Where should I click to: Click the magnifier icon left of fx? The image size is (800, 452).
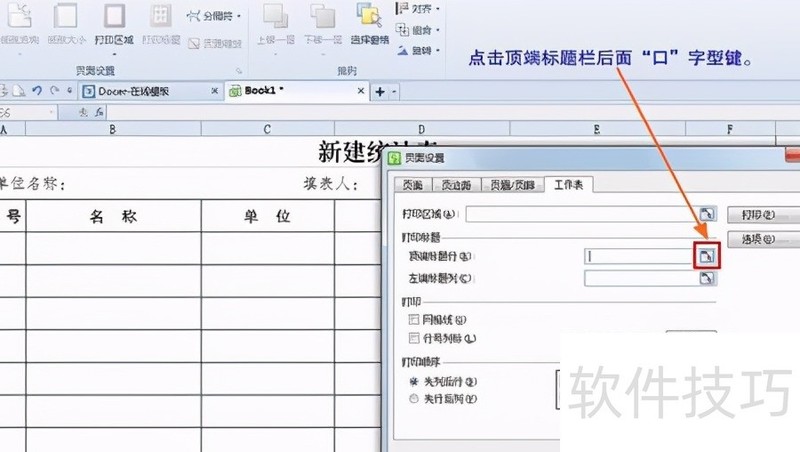(x=84, y=112)
